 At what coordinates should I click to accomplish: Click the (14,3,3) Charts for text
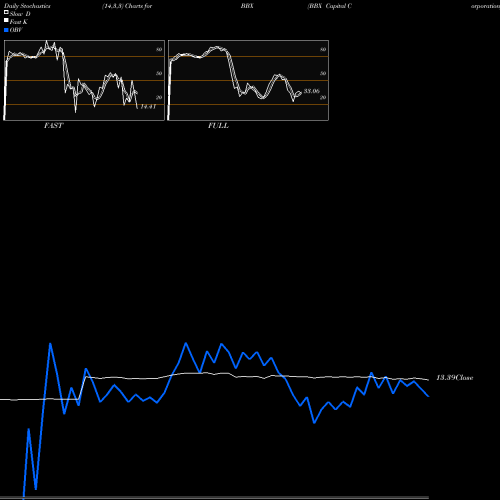tap(127, 6)
